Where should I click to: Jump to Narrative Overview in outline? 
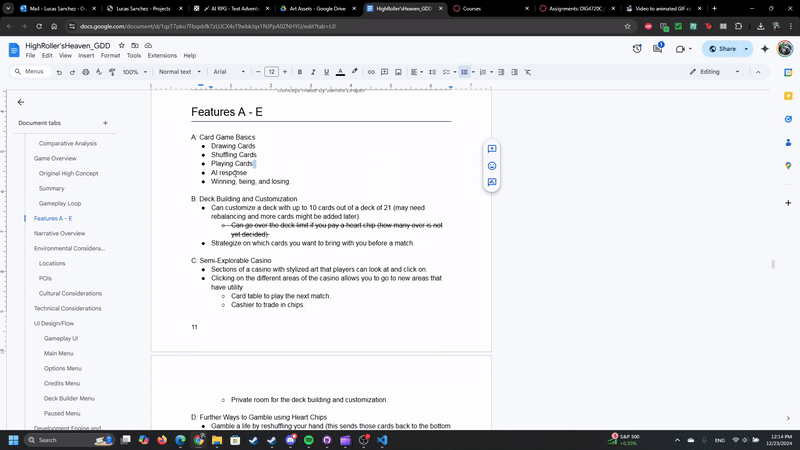[x=59, y=233]
